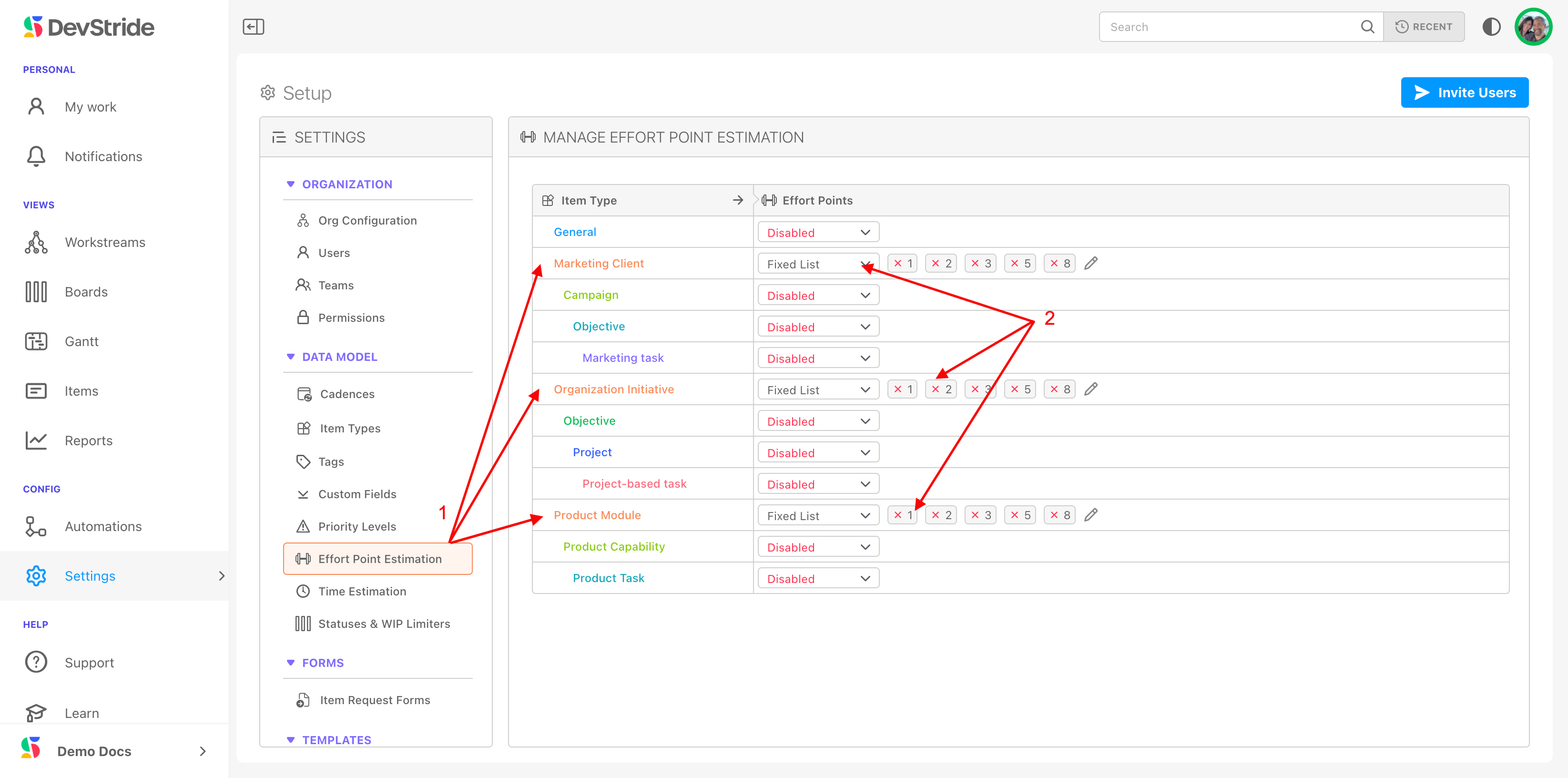Open the Time Estimation settings page
Image resolution: width=1568 pixels, height=778 pixels.
pos(362,591)
